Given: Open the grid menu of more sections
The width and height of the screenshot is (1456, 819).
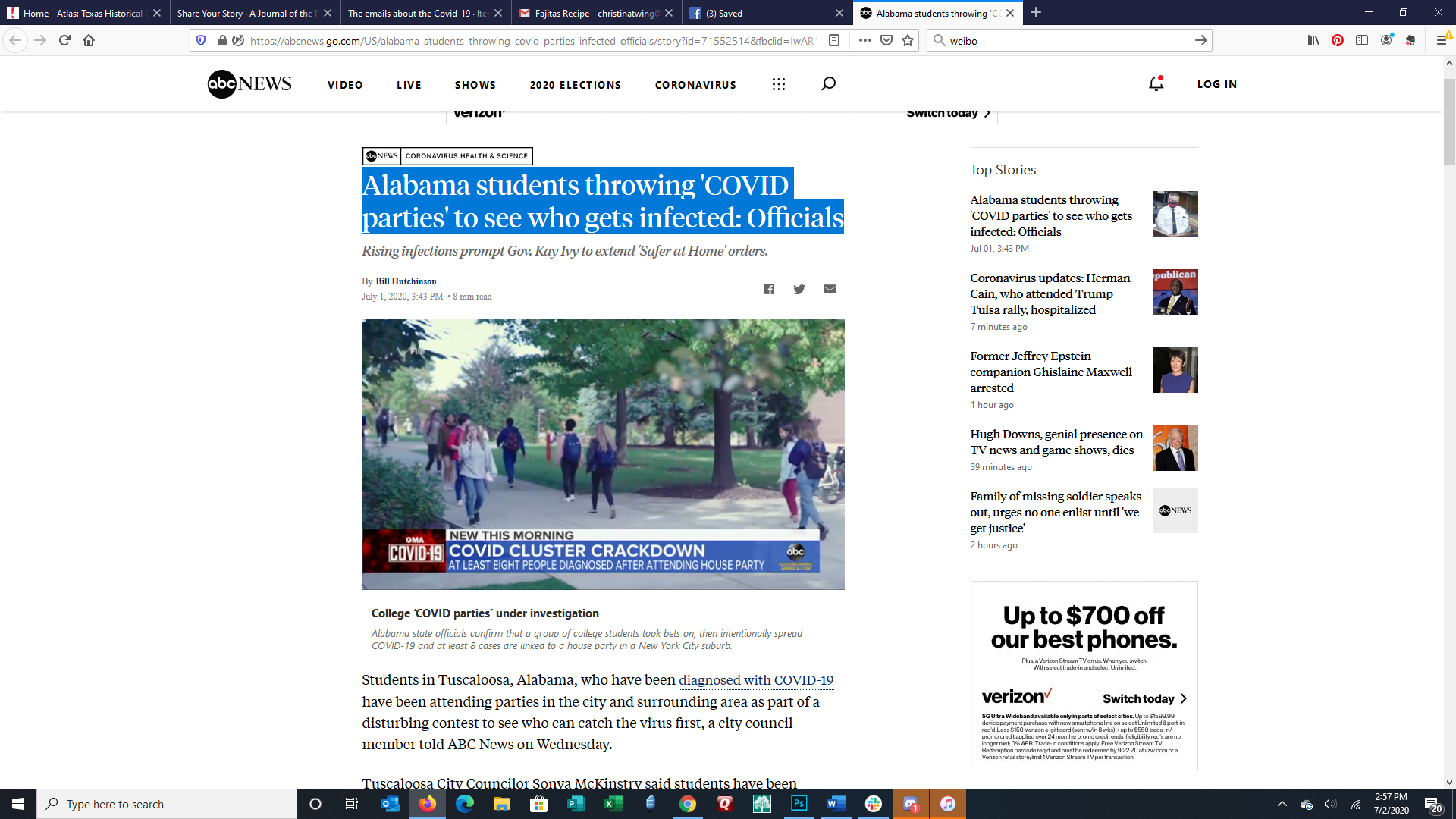Looking at the screenshot, I should tap(779, 84).
